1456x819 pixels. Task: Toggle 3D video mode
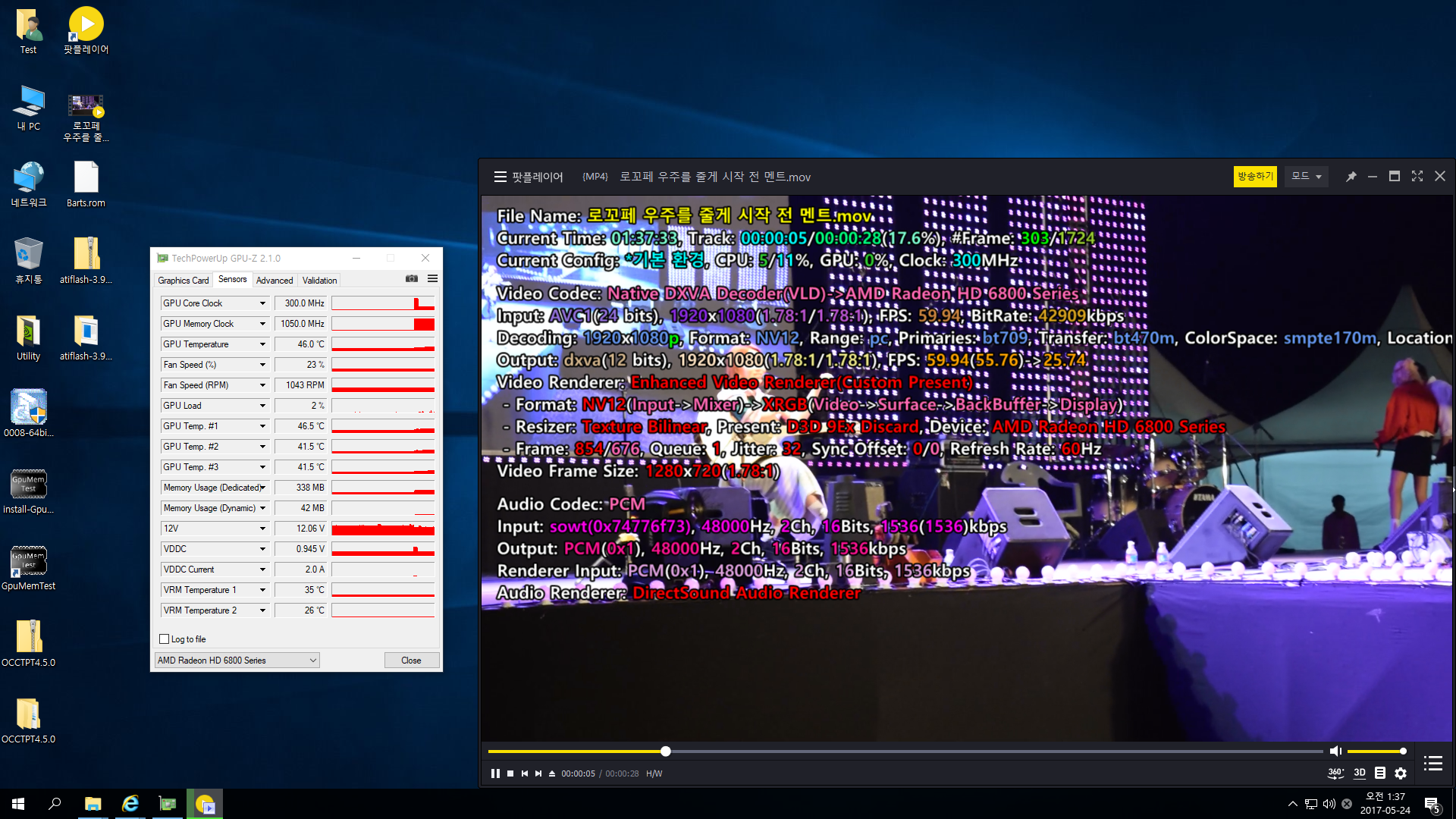(x=1360, y=773)
